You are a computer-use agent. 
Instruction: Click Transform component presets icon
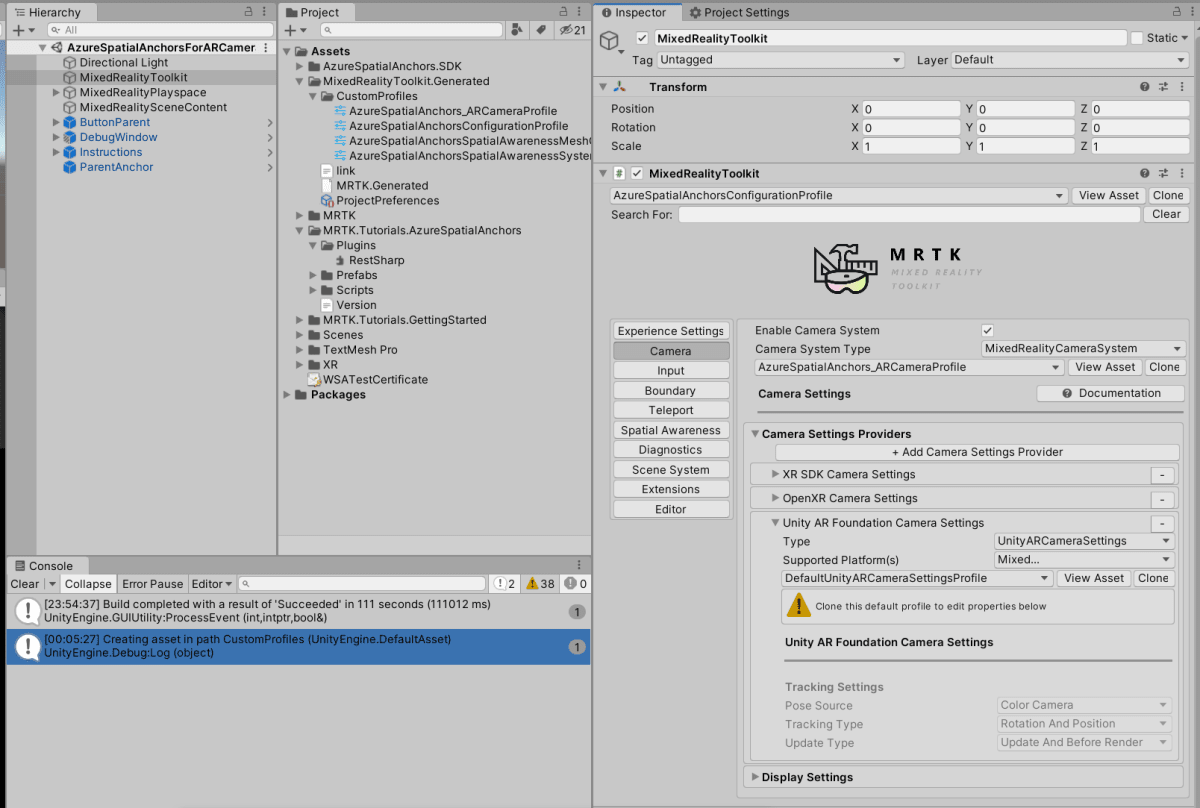[1163, 87]
